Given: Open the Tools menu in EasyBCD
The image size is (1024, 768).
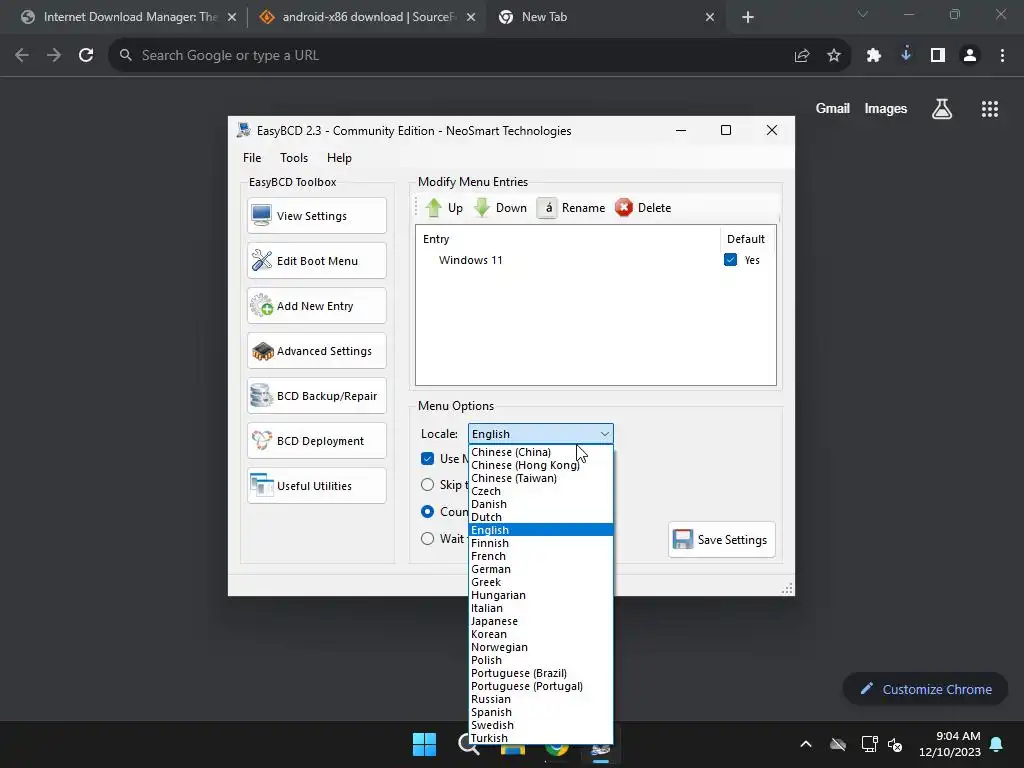Looking at the screenshot, I should click(x=294, y=157).
